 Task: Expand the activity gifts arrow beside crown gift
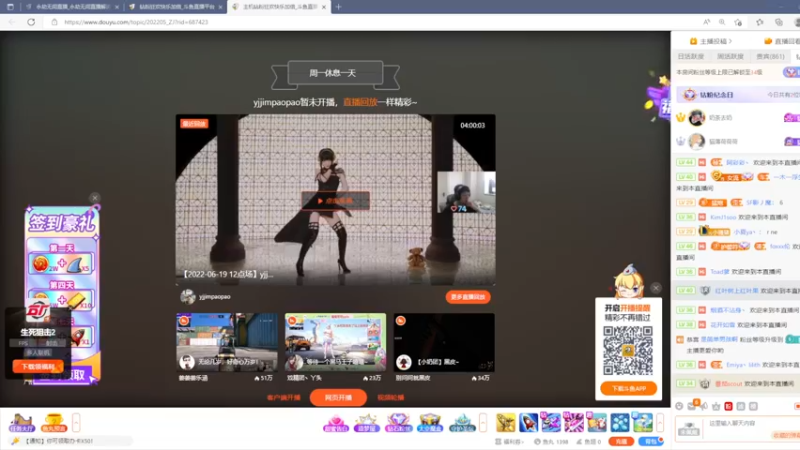[483, 422]
